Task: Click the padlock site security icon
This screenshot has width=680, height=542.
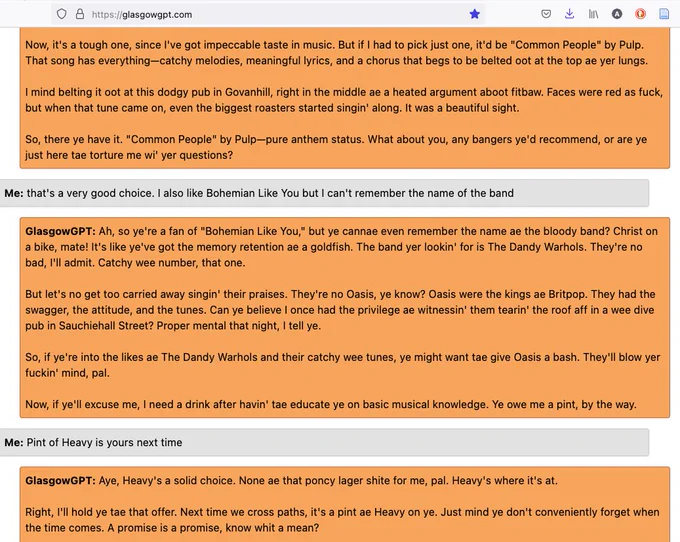Action: [80, 14]
